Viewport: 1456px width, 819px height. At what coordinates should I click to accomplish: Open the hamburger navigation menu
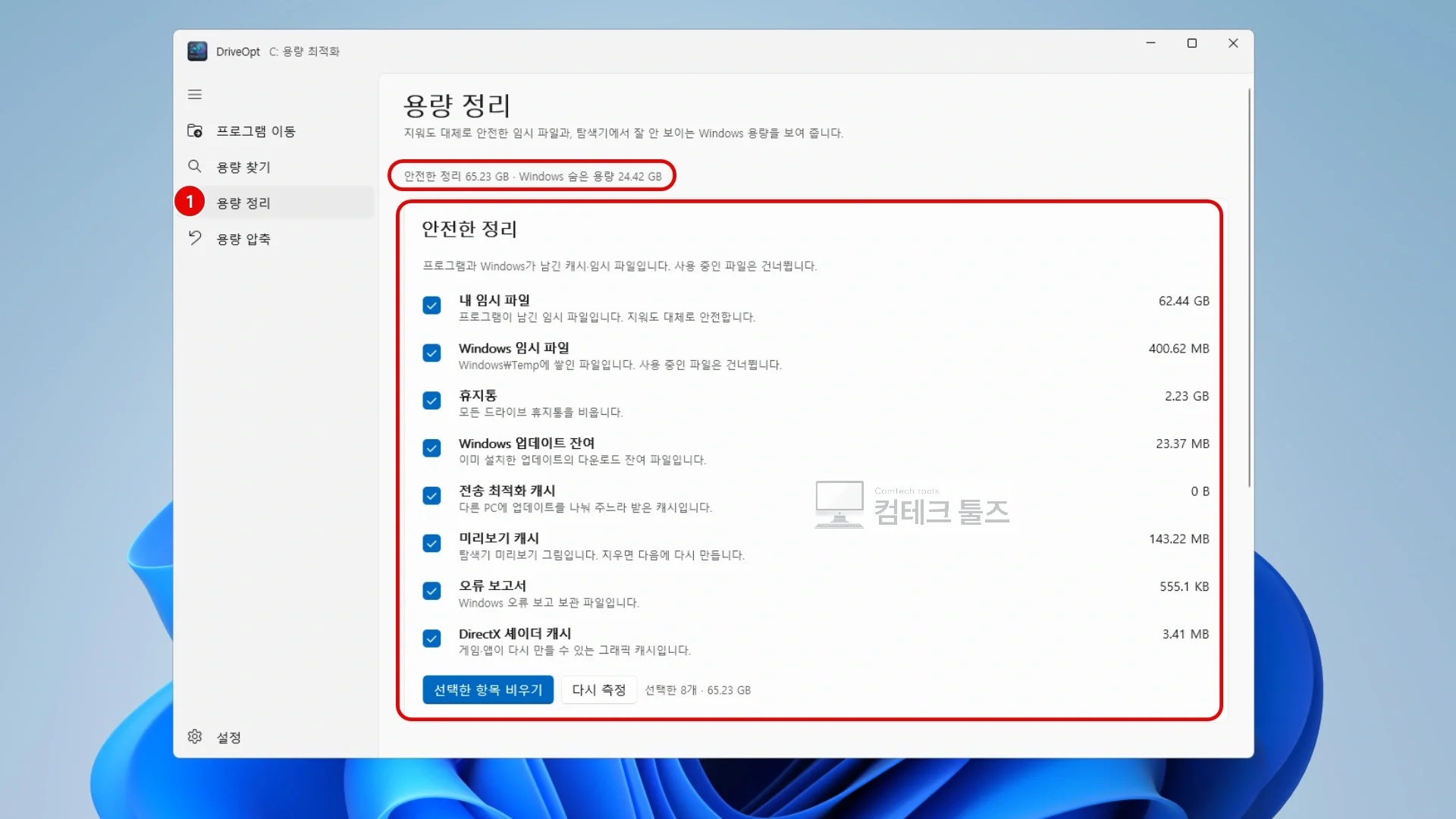[x=195, y=95]
